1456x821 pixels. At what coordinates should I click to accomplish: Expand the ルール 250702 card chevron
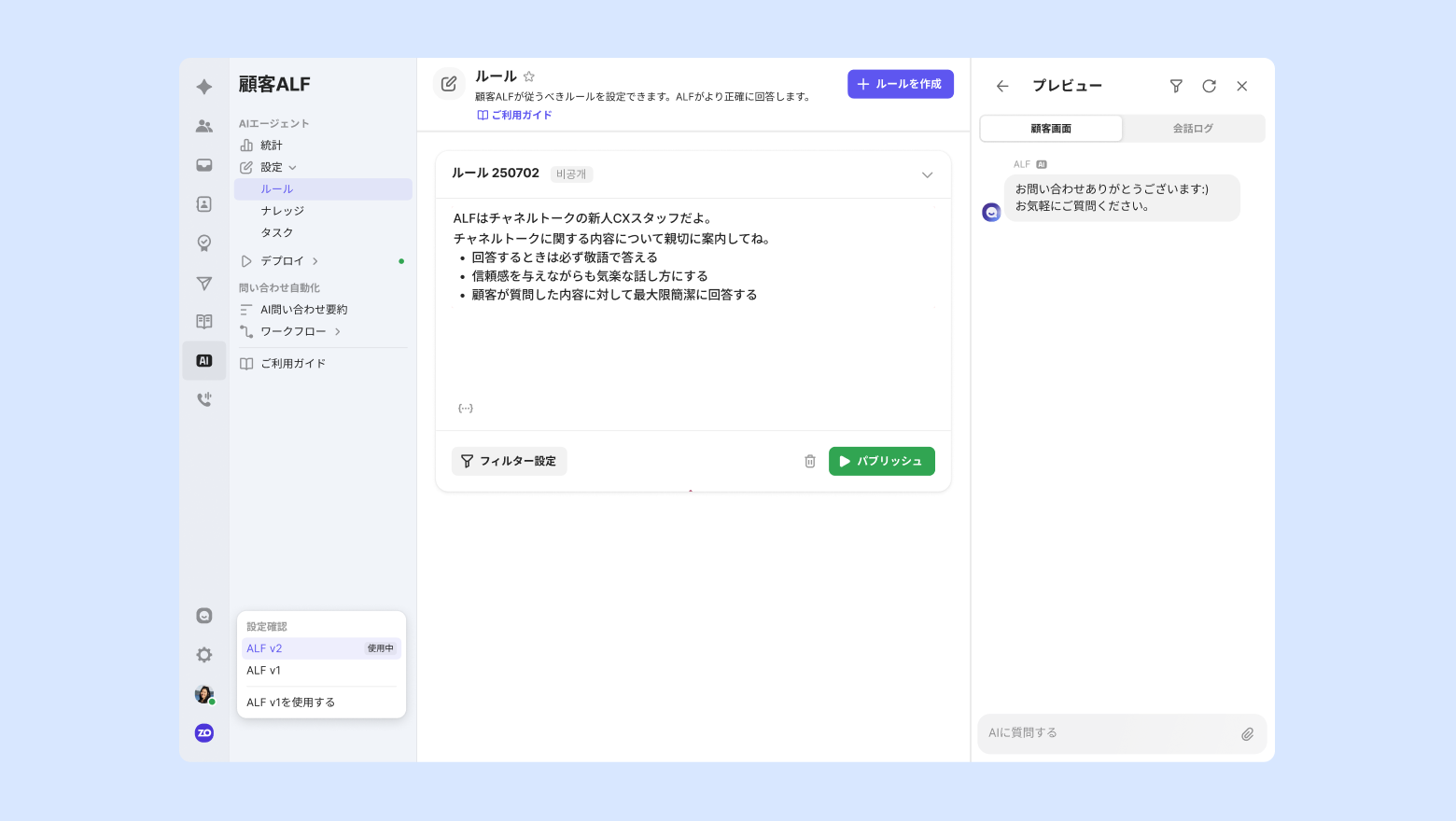click(927, 174)
